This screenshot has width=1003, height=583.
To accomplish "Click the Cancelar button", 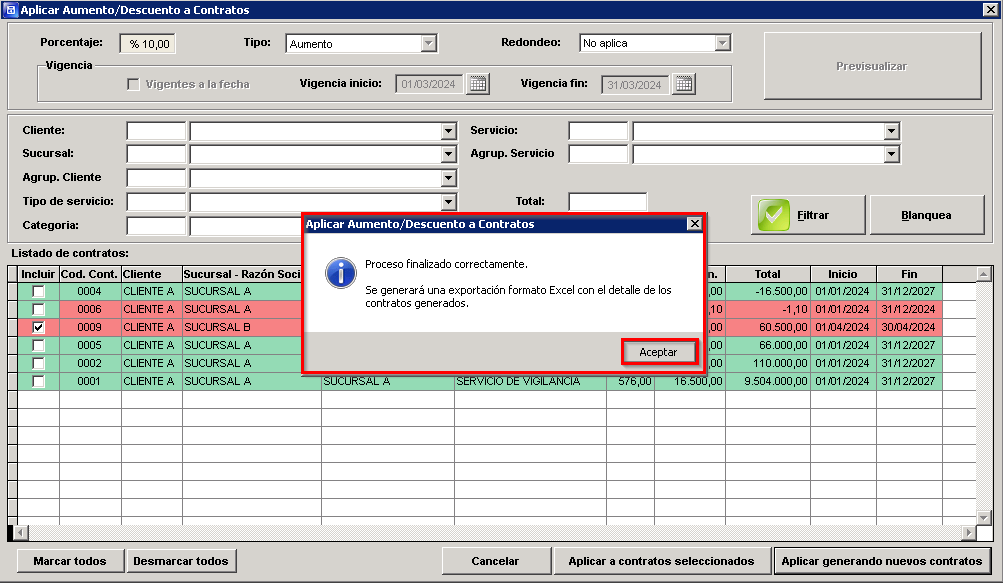I will pyautogui.click(x=495, y=561).
